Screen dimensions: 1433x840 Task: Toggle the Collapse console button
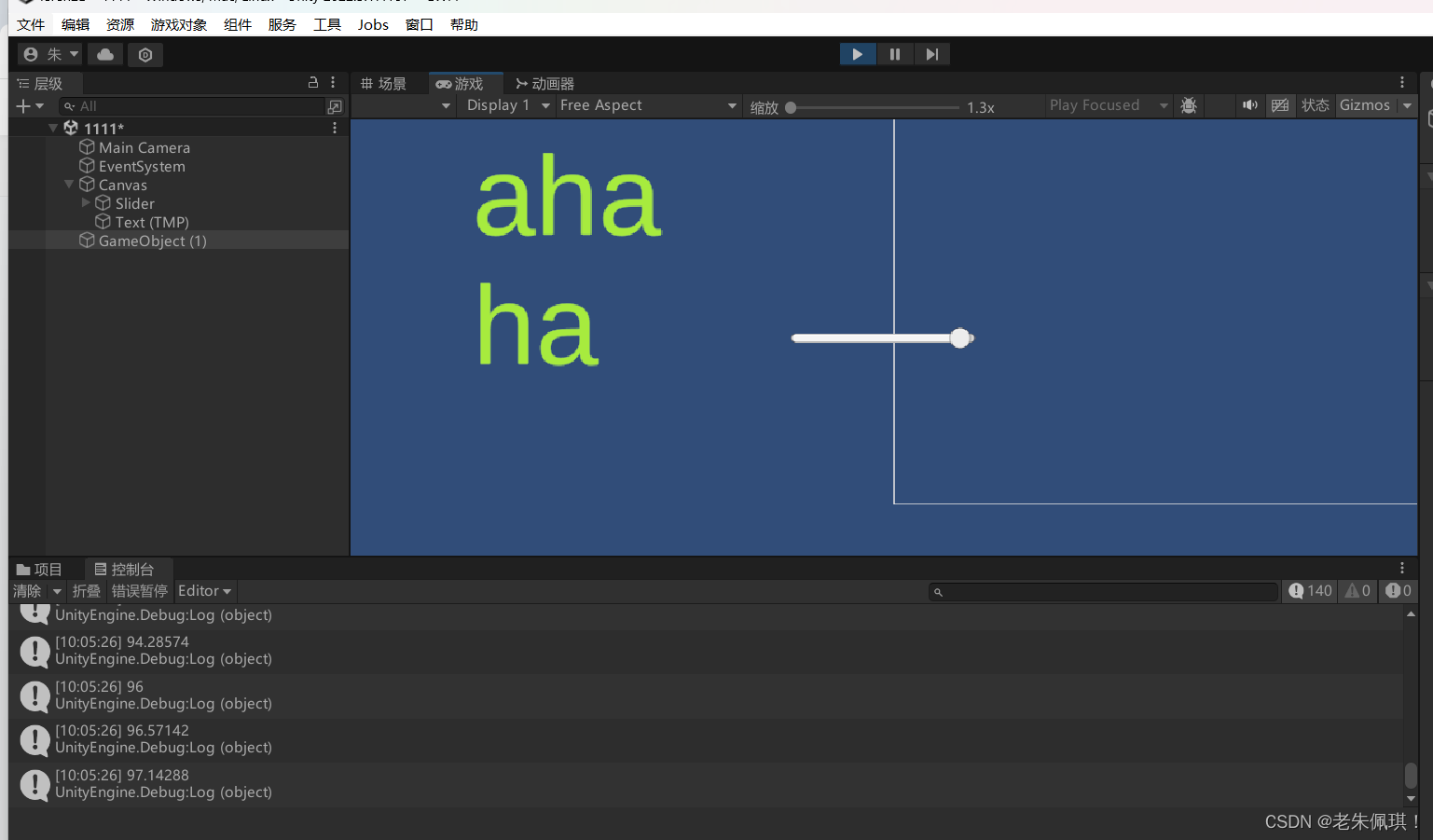coord(87,591)
